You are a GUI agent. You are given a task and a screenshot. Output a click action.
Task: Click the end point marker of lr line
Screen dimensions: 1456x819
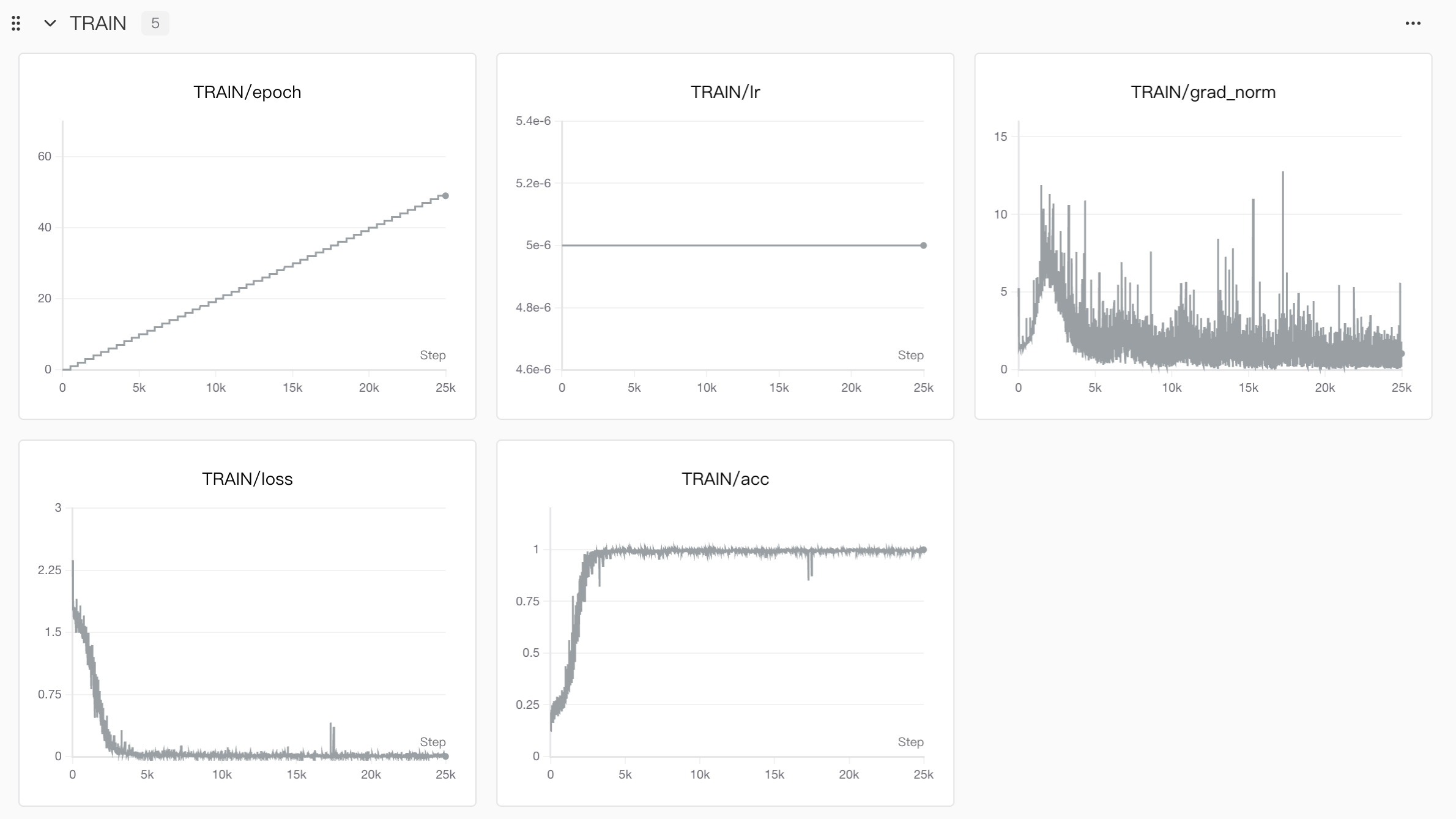tap(923, 245)
